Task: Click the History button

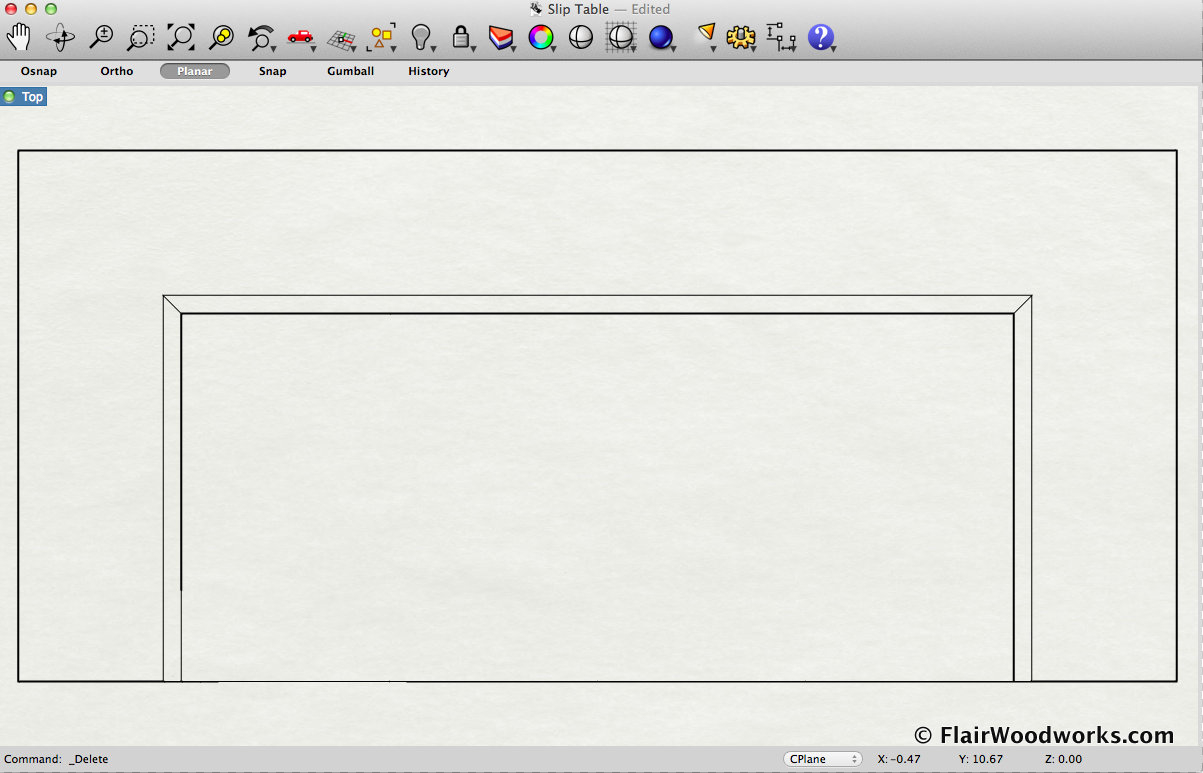Action: (428, 71)
